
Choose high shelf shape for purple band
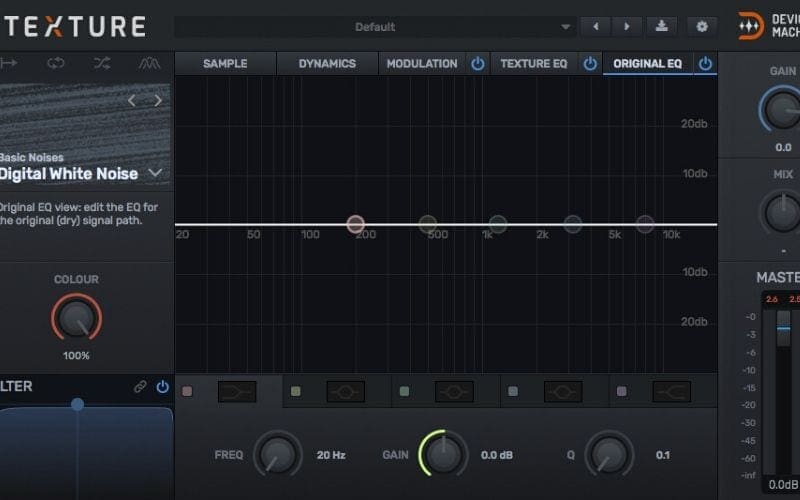pyautogui.click(x=672, y=392)
